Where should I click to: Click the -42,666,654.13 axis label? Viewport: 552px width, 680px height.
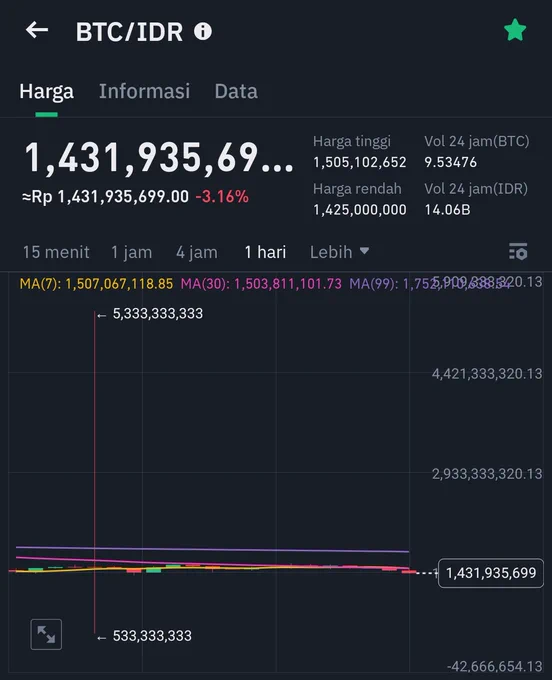[495, 666]
